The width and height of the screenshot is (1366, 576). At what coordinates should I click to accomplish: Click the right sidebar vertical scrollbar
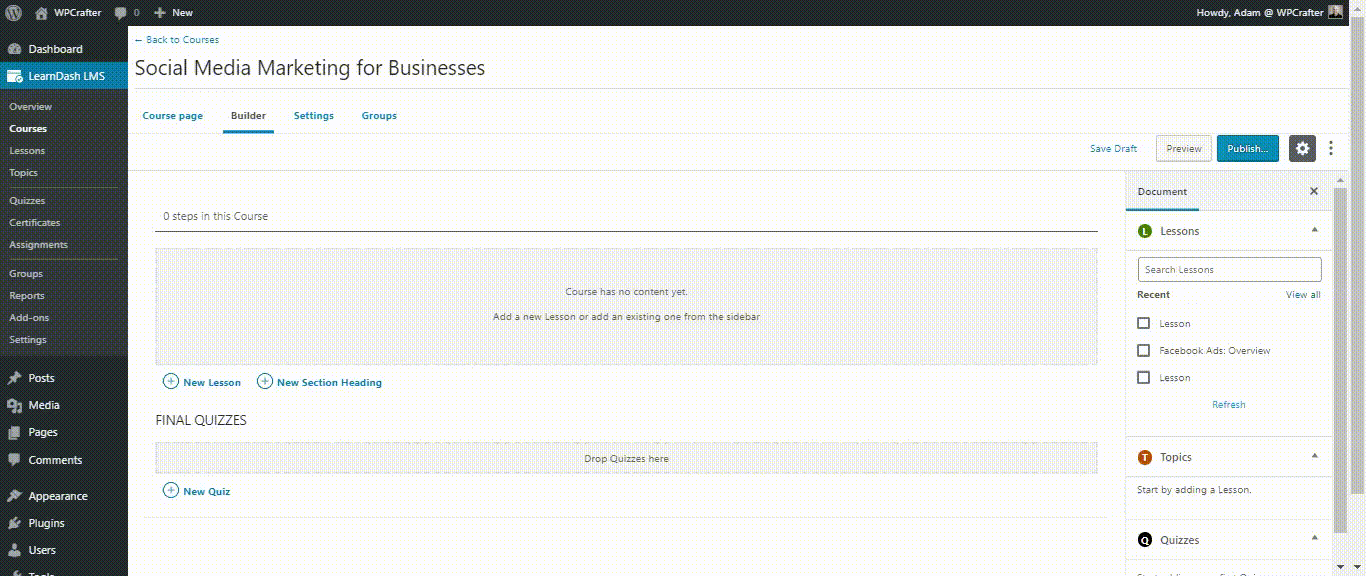pos(1340,360)
